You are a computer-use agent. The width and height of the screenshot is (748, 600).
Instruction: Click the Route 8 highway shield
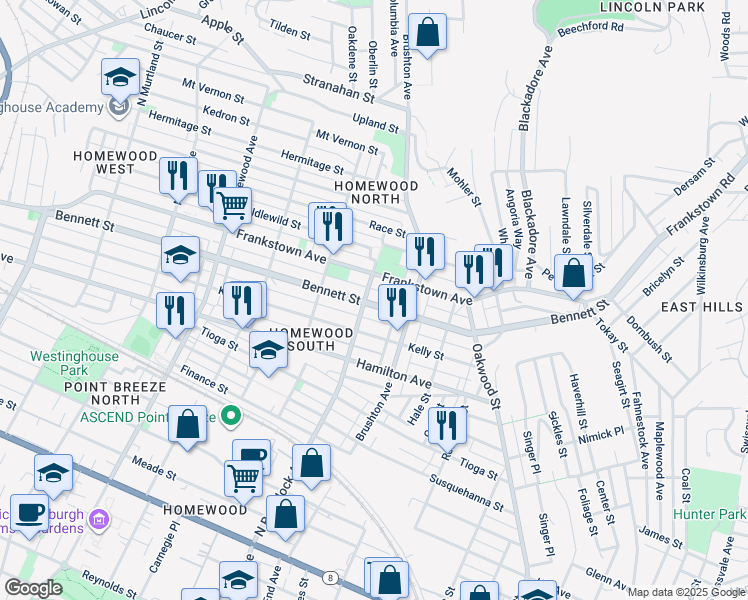pyautogui.click(x=328, y=577)
